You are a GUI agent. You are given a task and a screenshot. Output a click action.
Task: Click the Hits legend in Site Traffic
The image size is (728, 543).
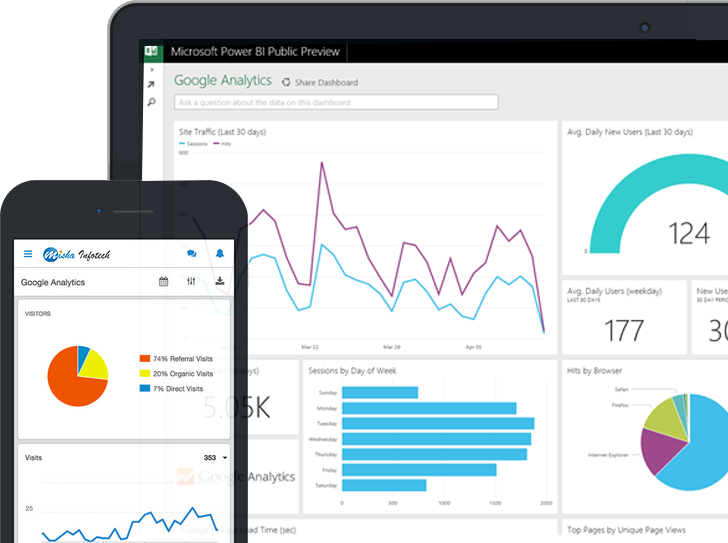coord(222,144)
